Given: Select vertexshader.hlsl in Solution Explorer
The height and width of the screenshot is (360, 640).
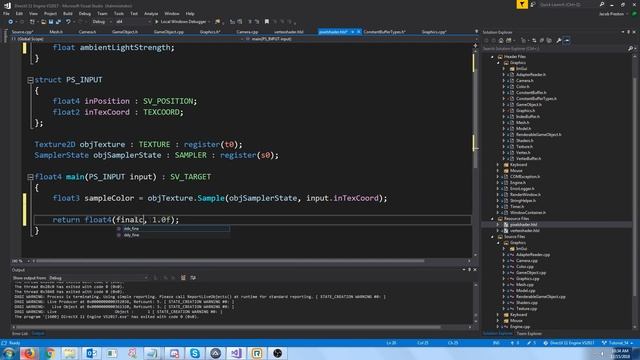Looking at the screenshot, I should [x=524, y=231].
